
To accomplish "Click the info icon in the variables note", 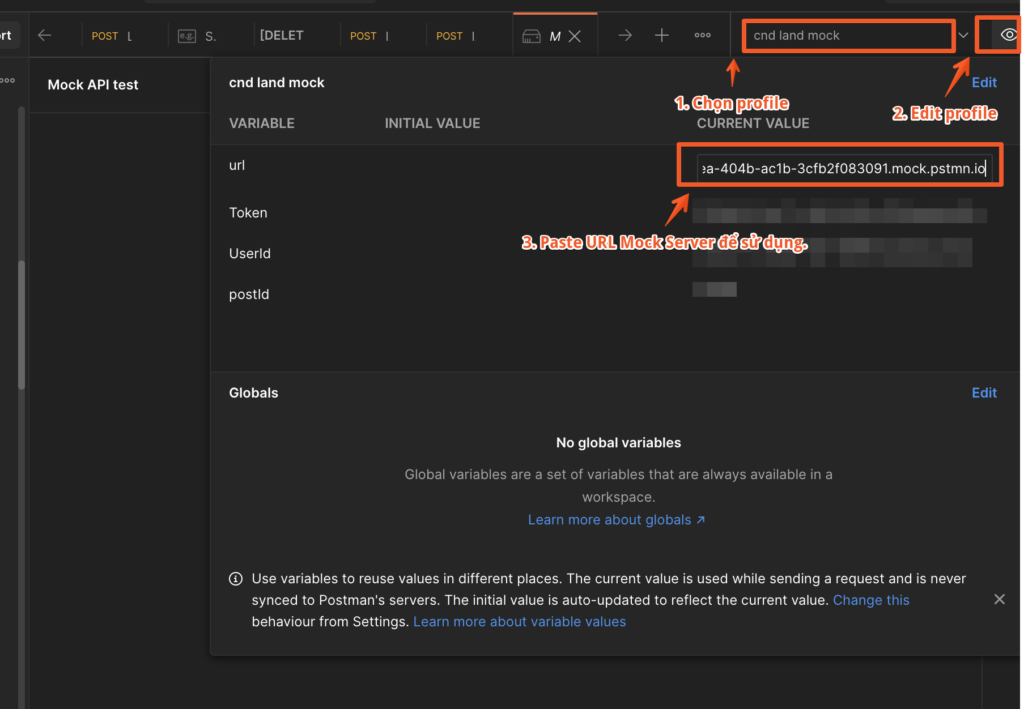I will (235, 578).
